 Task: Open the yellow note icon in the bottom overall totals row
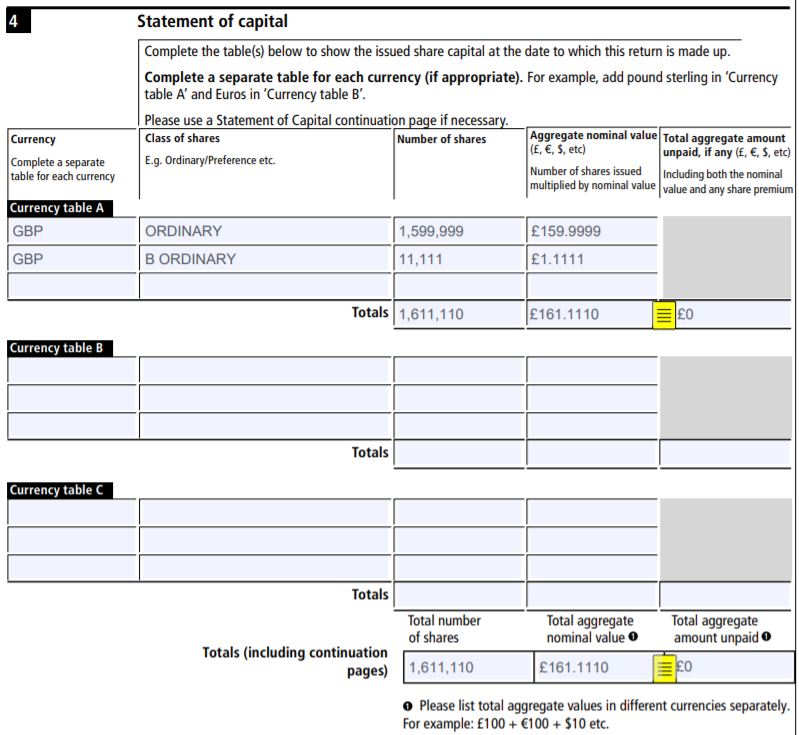click(662, 667)
